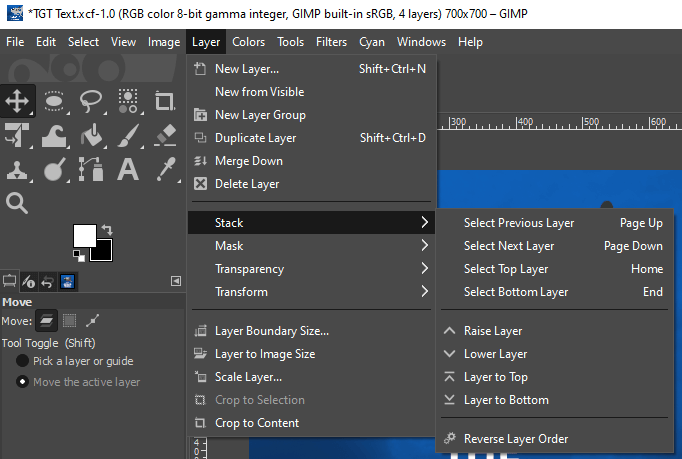Viewport: 682px width, 459px height.
Task: Open the Windows menu
Action: (421, 42)
